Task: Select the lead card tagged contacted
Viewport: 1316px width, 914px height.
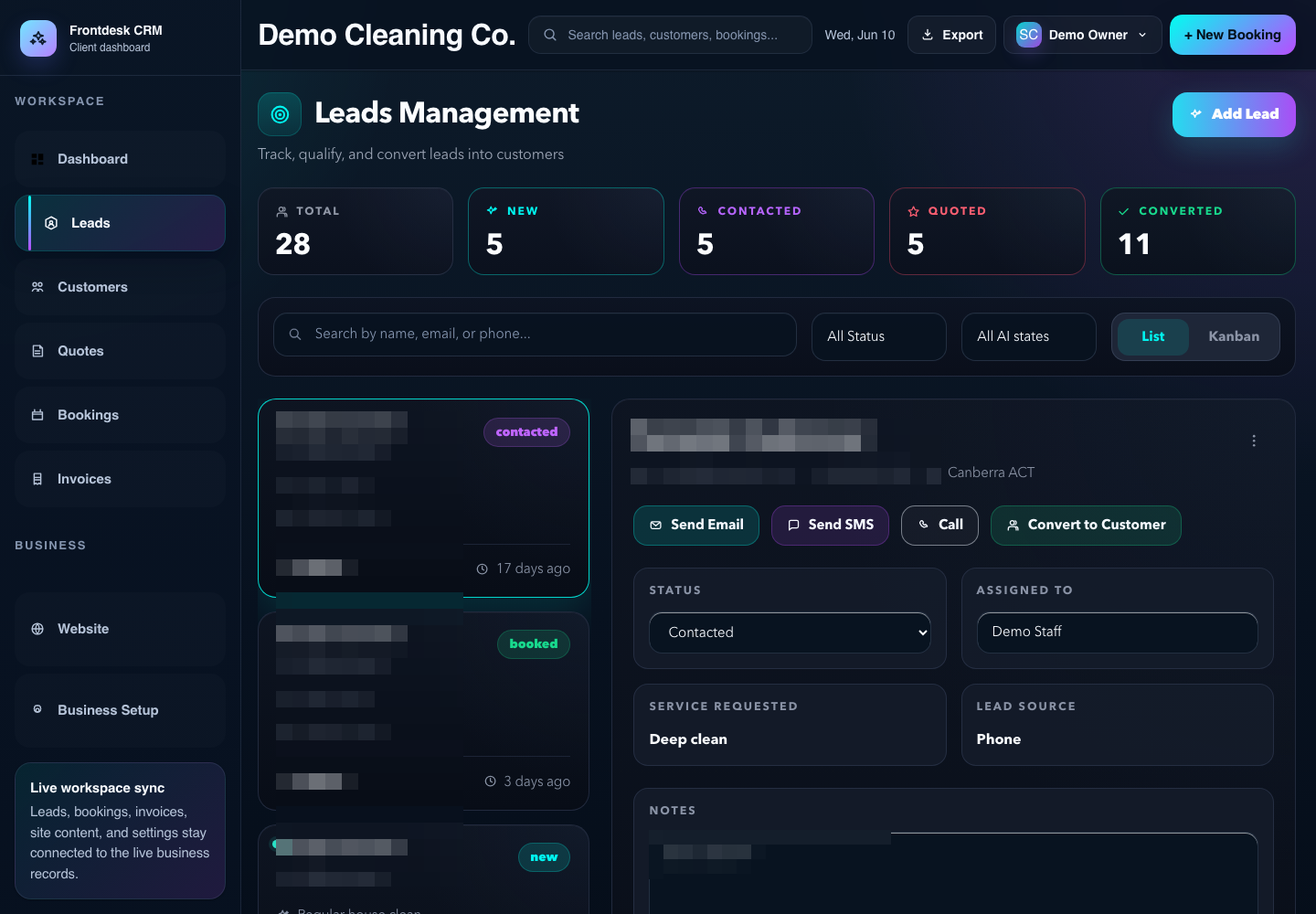Action: pyautogui.click(x=423, y=498)
